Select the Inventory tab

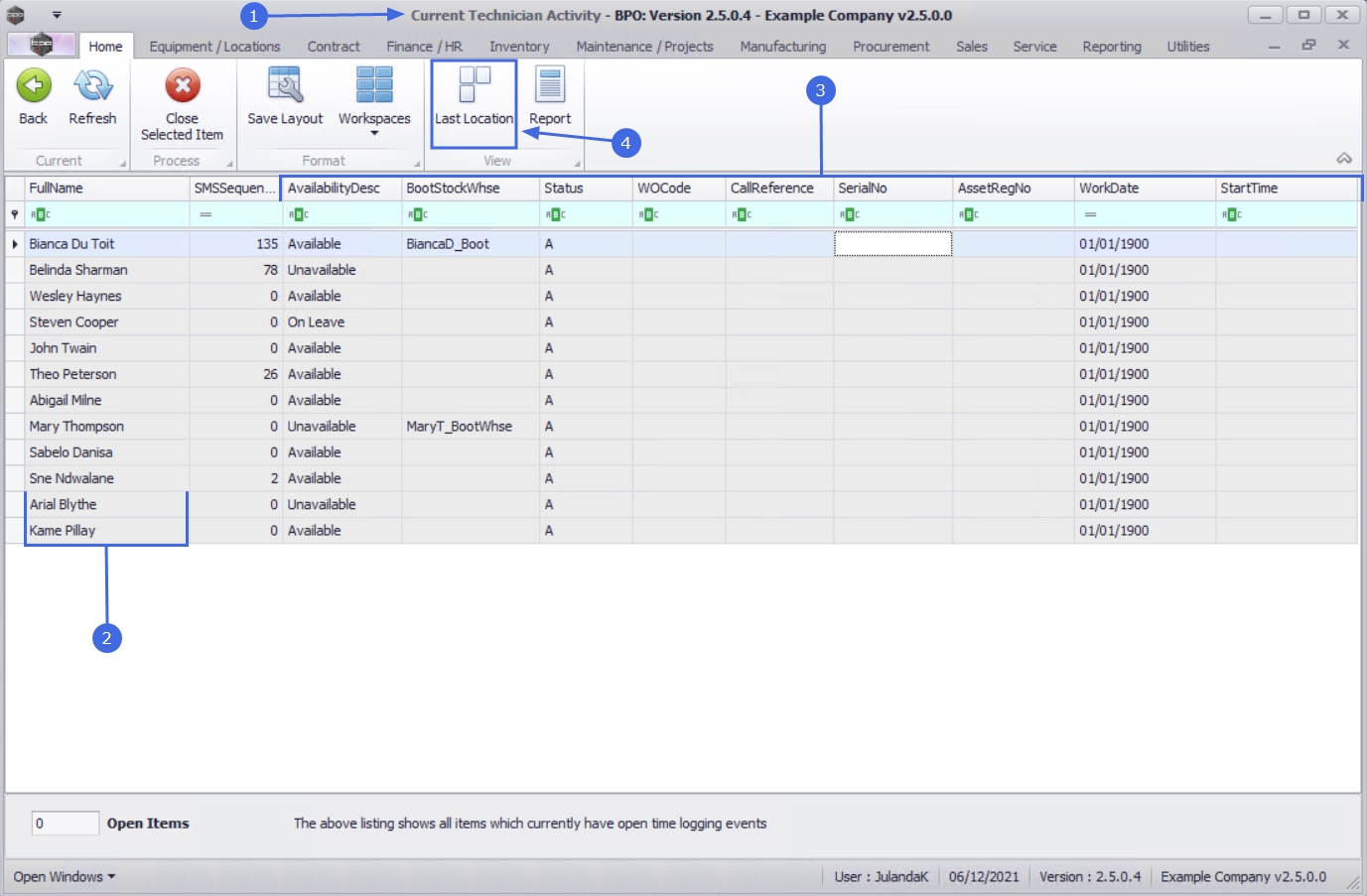tap(519, 47)
